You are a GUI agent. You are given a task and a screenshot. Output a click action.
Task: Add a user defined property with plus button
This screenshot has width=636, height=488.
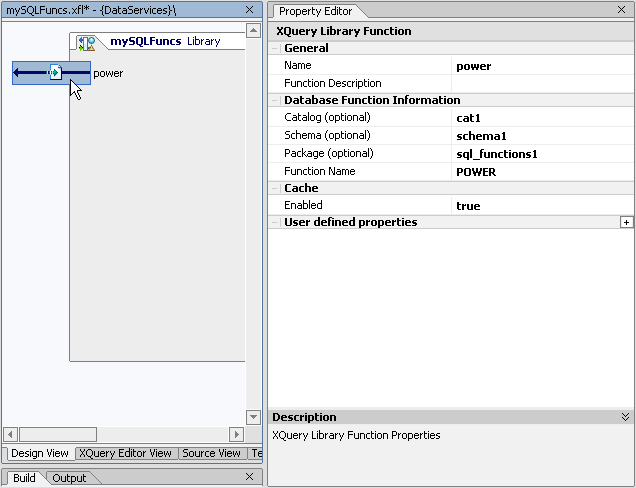click(x=626, y=222)
